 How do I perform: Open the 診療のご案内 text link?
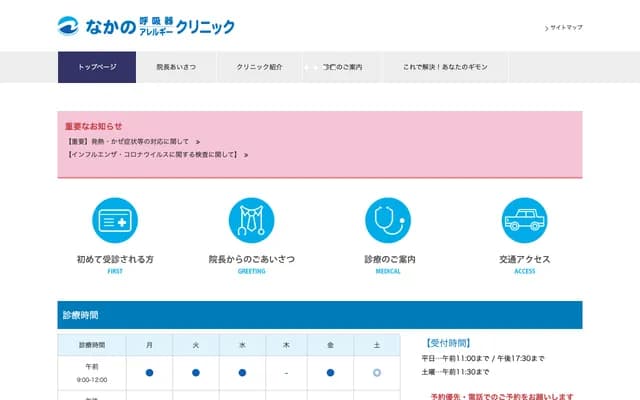(388, 259)
